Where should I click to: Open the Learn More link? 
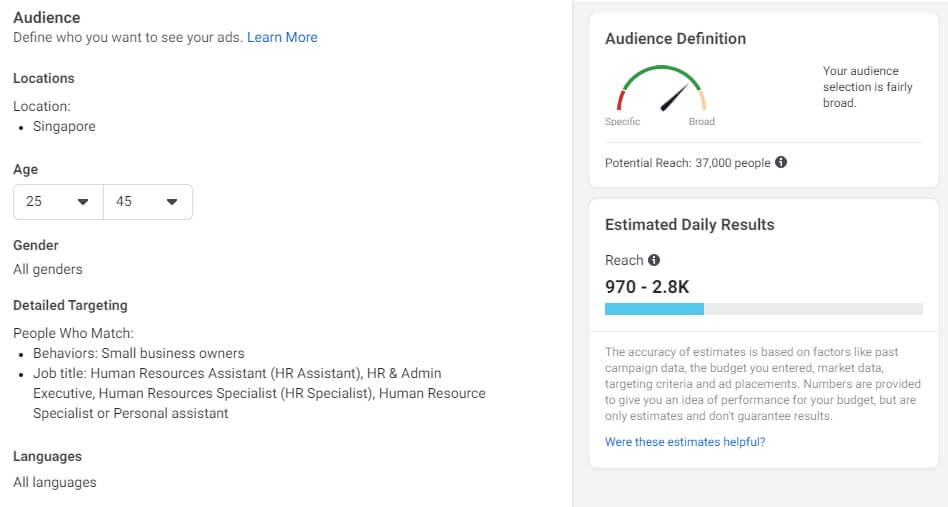[x=282, y=37]
